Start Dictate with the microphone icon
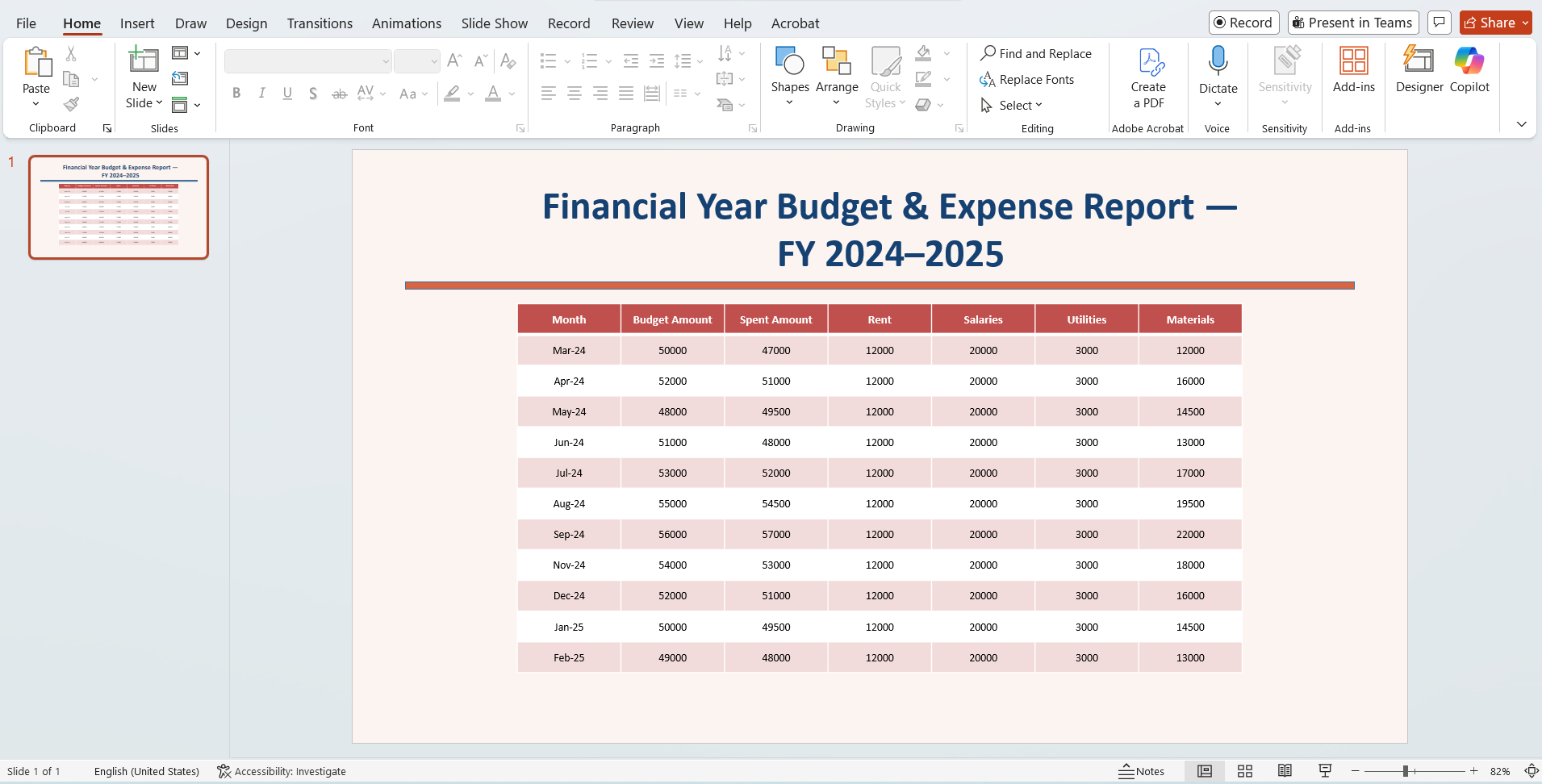This screenshot has width=1542, height=784. (1218, 61)
